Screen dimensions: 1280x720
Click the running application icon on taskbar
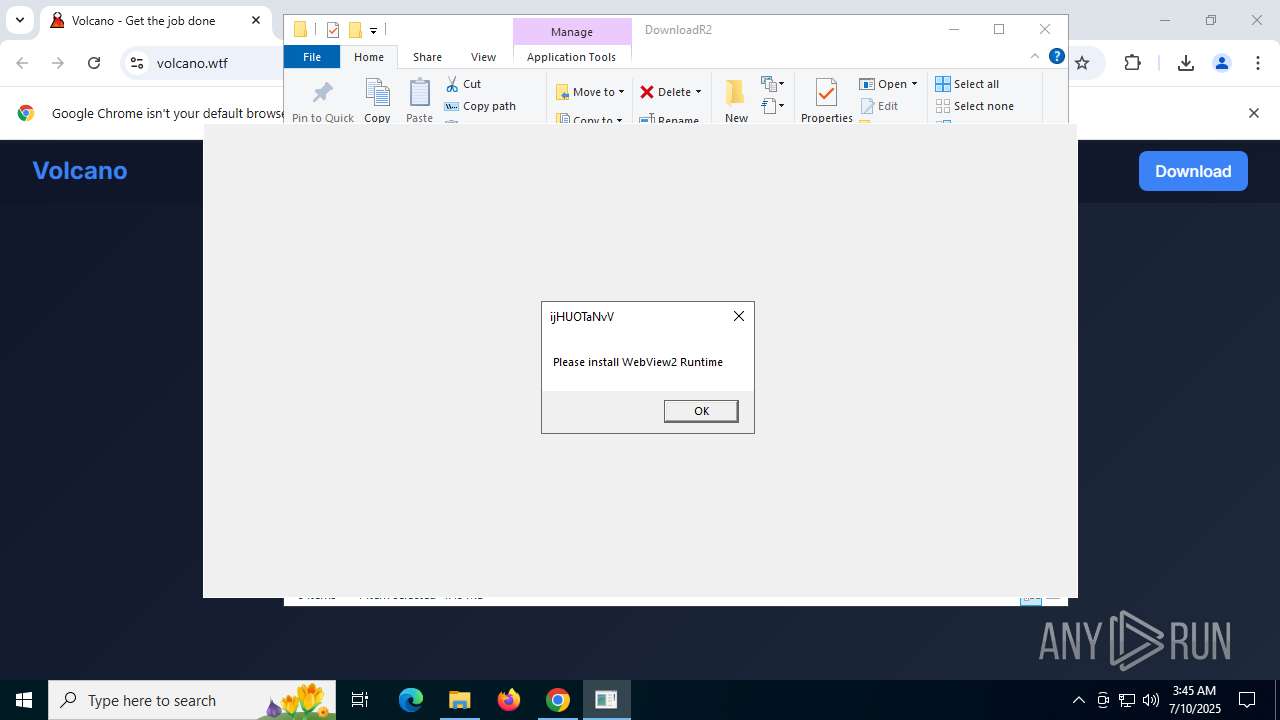[x=606, y=700]
